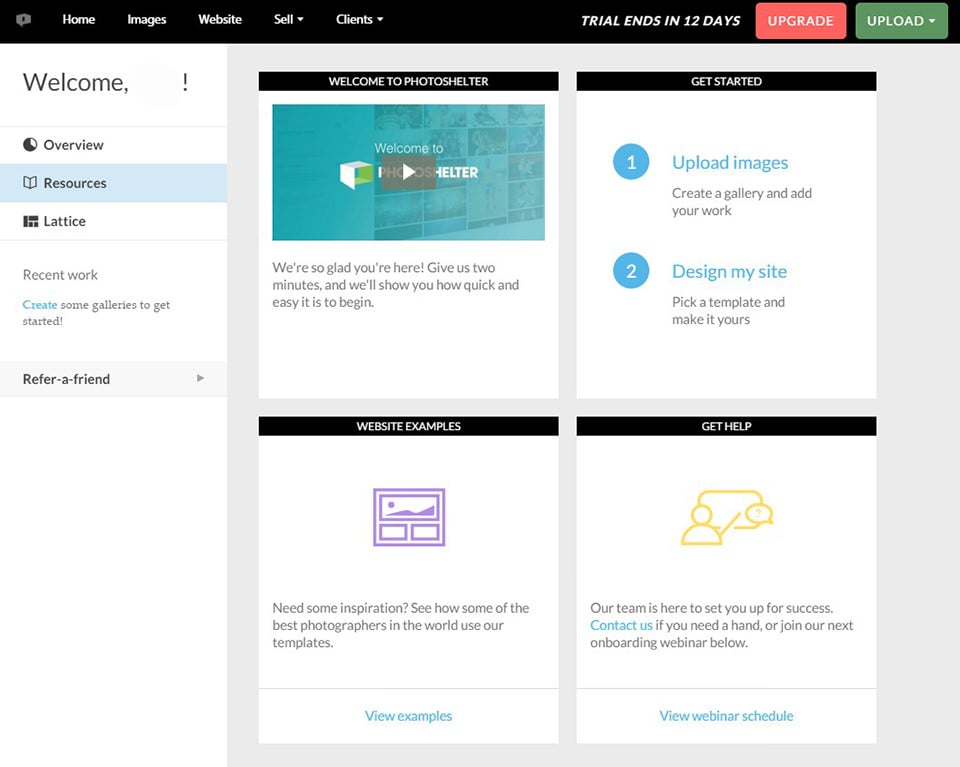The width and height of the screenshot is (960, 767).
Task: Click the Create galleries link
Action: (x=40, y=305)
